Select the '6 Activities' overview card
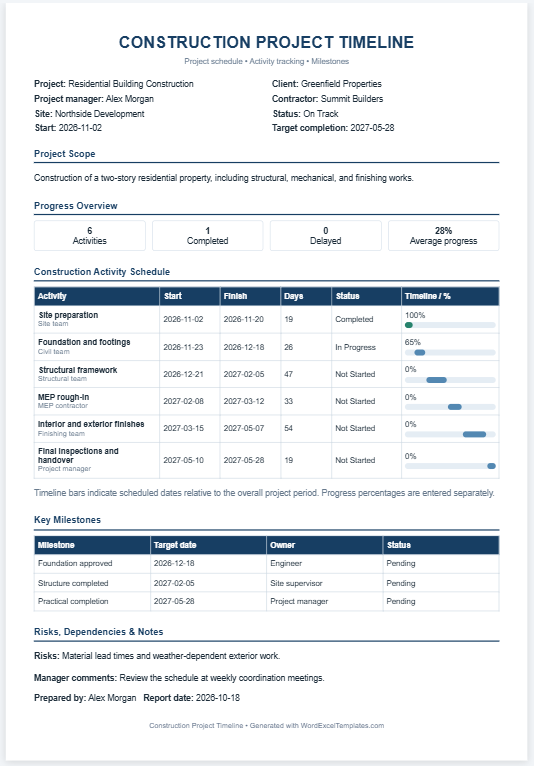534x766 pixels. point(90,235)
